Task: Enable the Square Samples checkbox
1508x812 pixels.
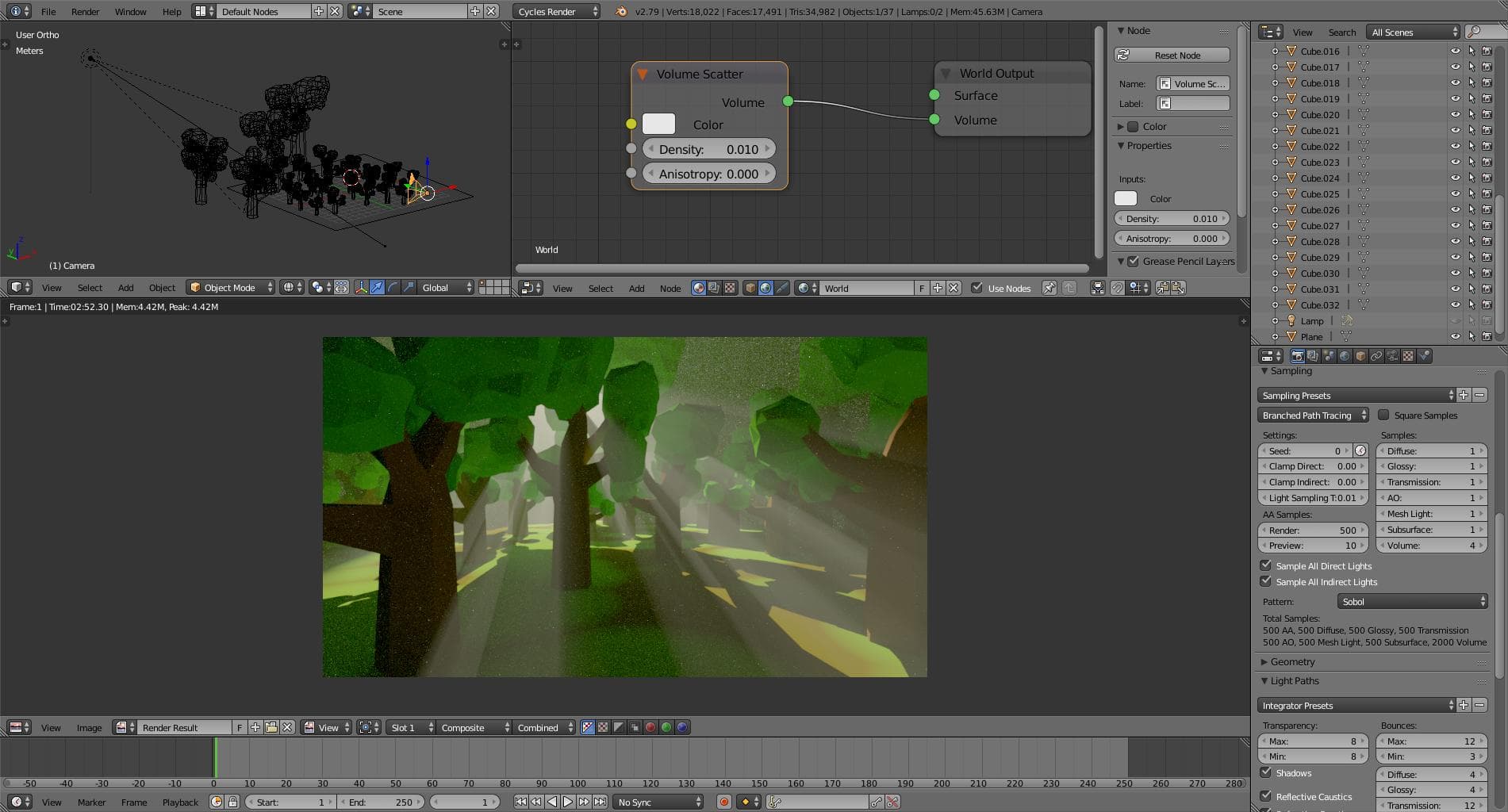Action: click(1383, 415)
